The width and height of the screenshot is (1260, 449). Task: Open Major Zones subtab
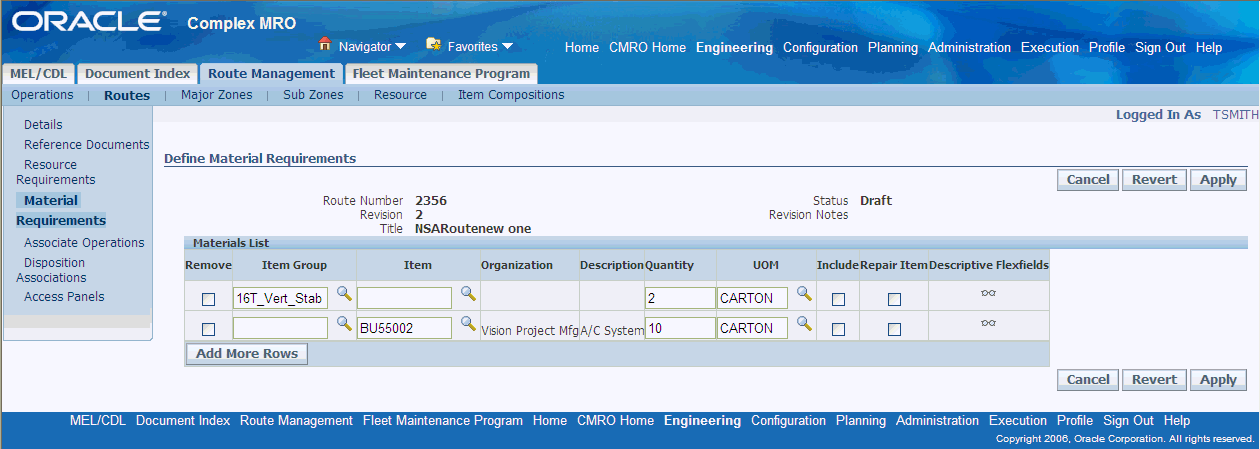point(216,95)
